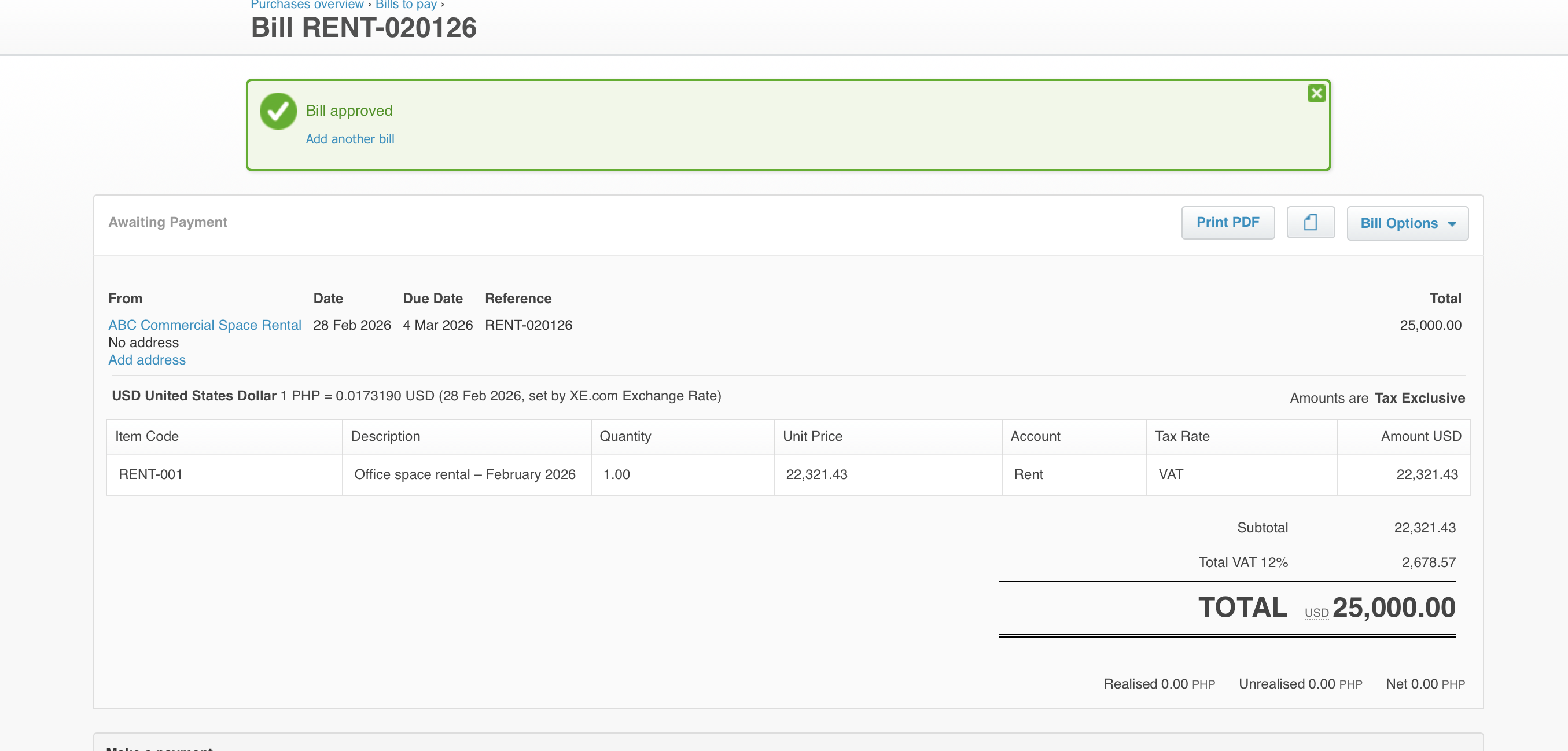Click the Bill RENT-020126 page heading
1568x751 pixels.
[363, 28]
